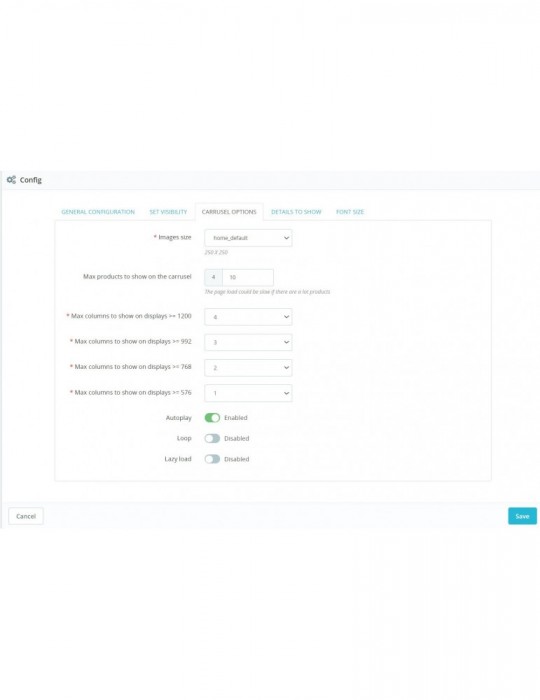Click the chevron arrow on Images size select
This screenshot has height=700, width=540.
[x=287, y=238]
